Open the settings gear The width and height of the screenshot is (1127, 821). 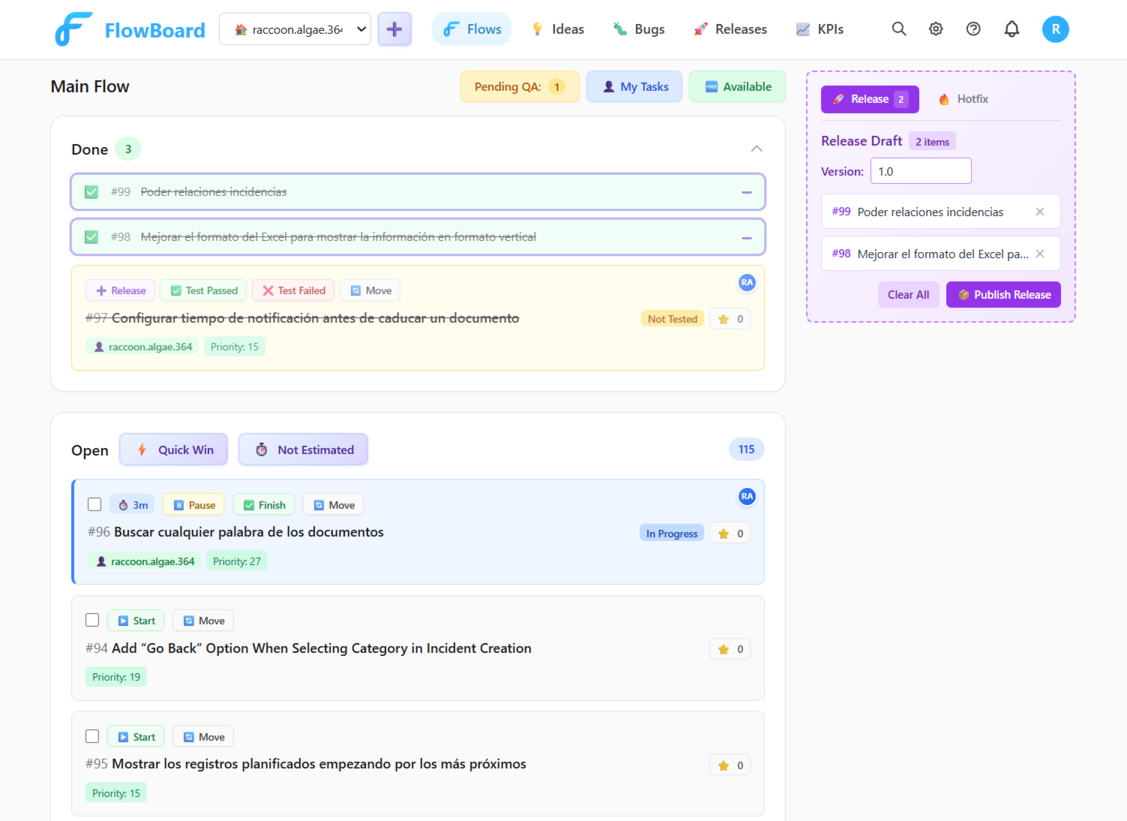935,29
